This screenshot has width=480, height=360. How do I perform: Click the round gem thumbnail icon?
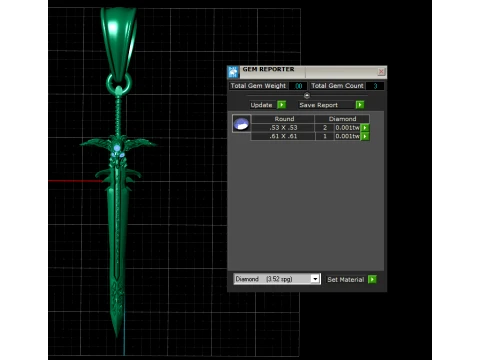point(241,124)
